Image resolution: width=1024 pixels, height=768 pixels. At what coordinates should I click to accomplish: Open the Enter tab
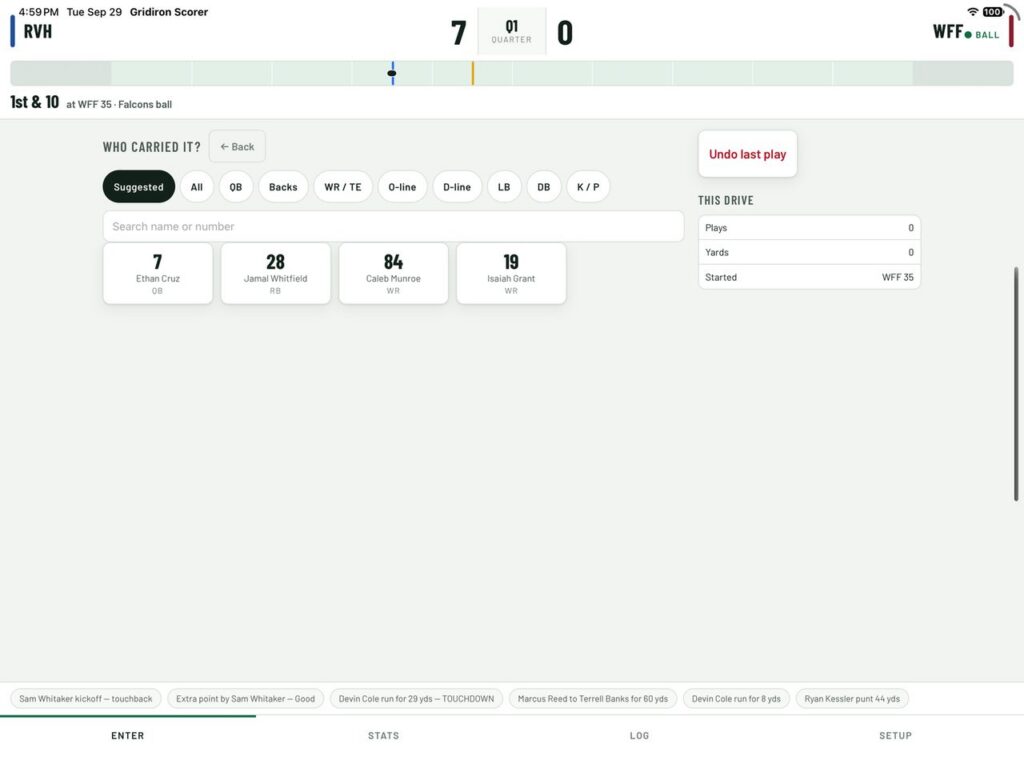click(127, 735)
